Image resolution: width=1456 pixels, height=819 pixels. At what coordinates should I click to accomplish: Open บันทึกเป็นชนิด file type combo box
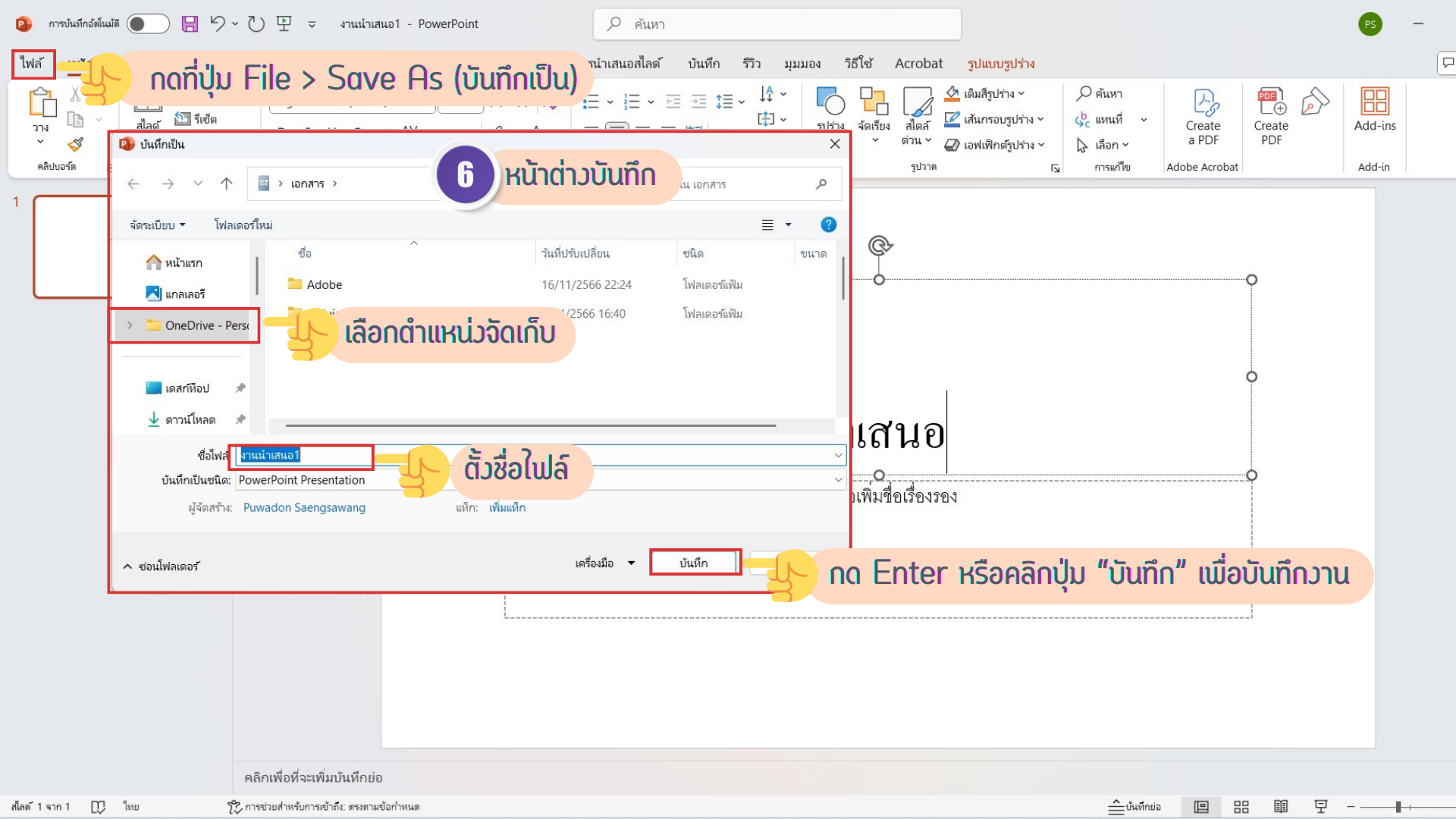[x=540, y=480]
